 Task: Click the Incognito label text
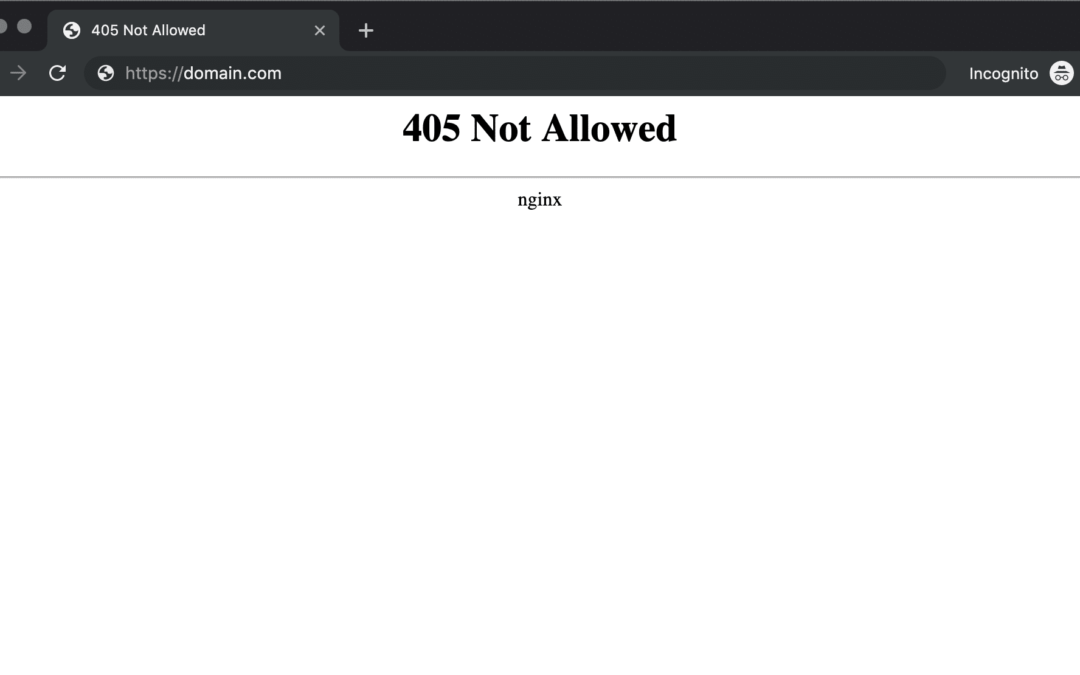1003,73
